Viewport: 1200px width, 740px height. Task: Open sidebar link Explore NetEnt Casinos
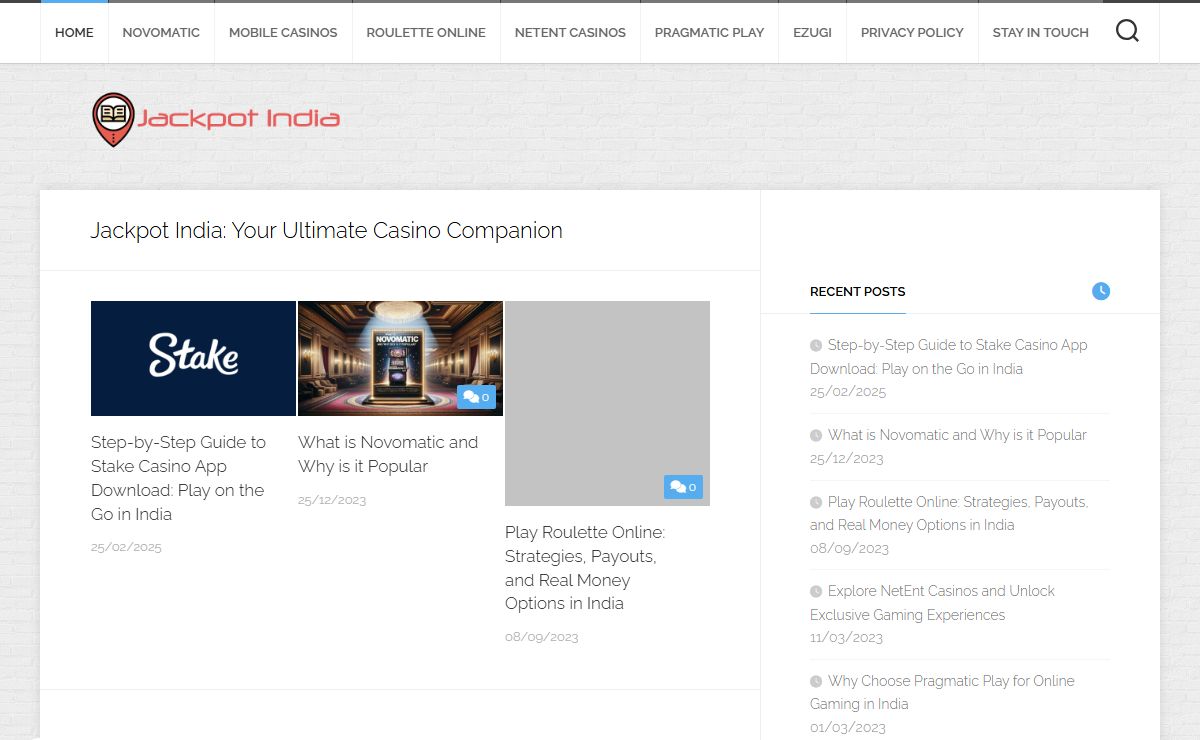(x=932, y=603)
